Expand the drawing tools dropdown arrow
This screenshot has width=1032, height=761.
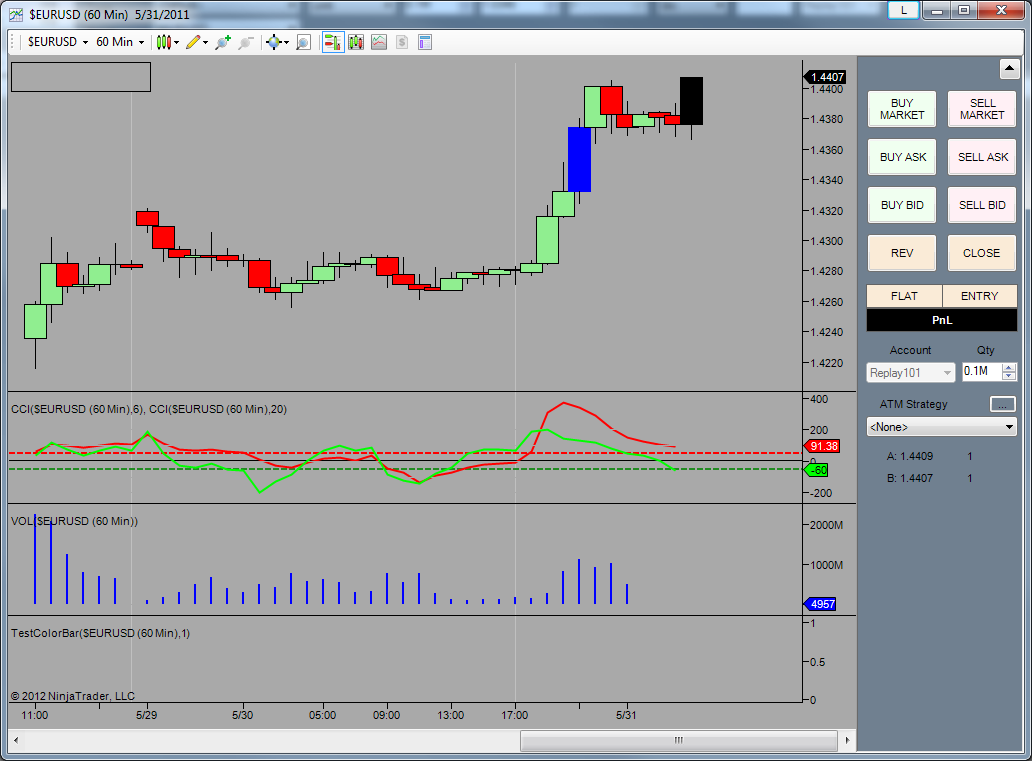[205, 43]
